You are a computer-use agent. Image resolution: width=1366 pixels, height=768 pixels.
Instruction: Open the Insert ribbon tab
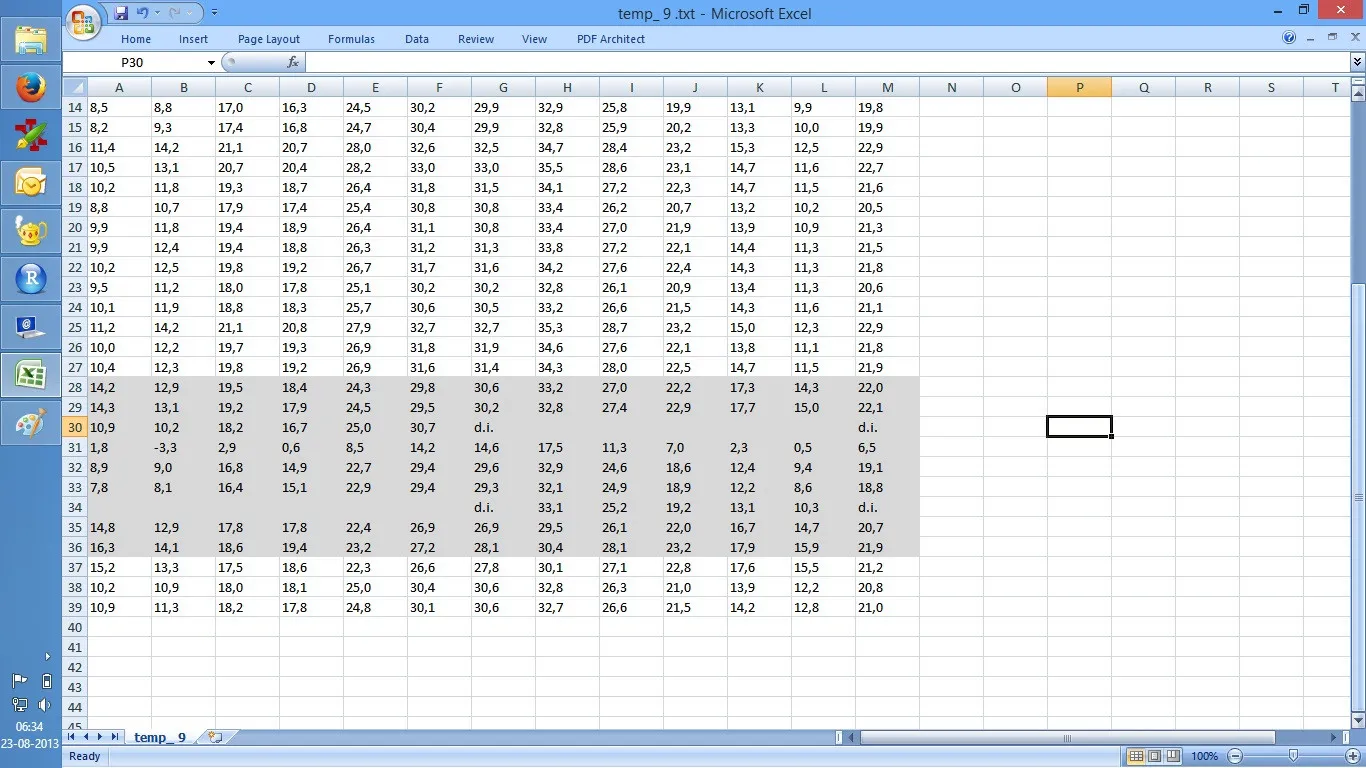click(194, 39)
